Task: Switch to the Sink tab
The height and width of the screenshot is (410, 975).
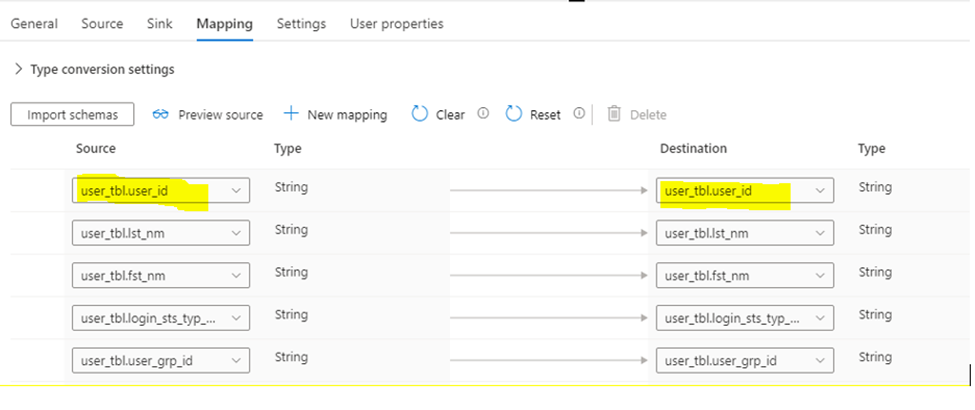Action: pyautogui.click(x=159, y=23)
